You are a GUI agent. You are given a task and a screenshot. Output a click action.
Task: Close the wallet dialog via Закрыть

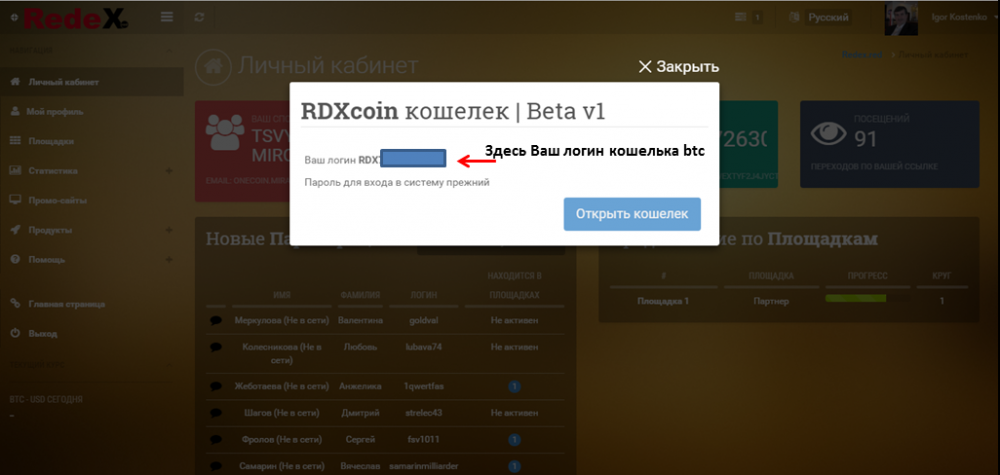pyautogui.click(x=679, y=67)
